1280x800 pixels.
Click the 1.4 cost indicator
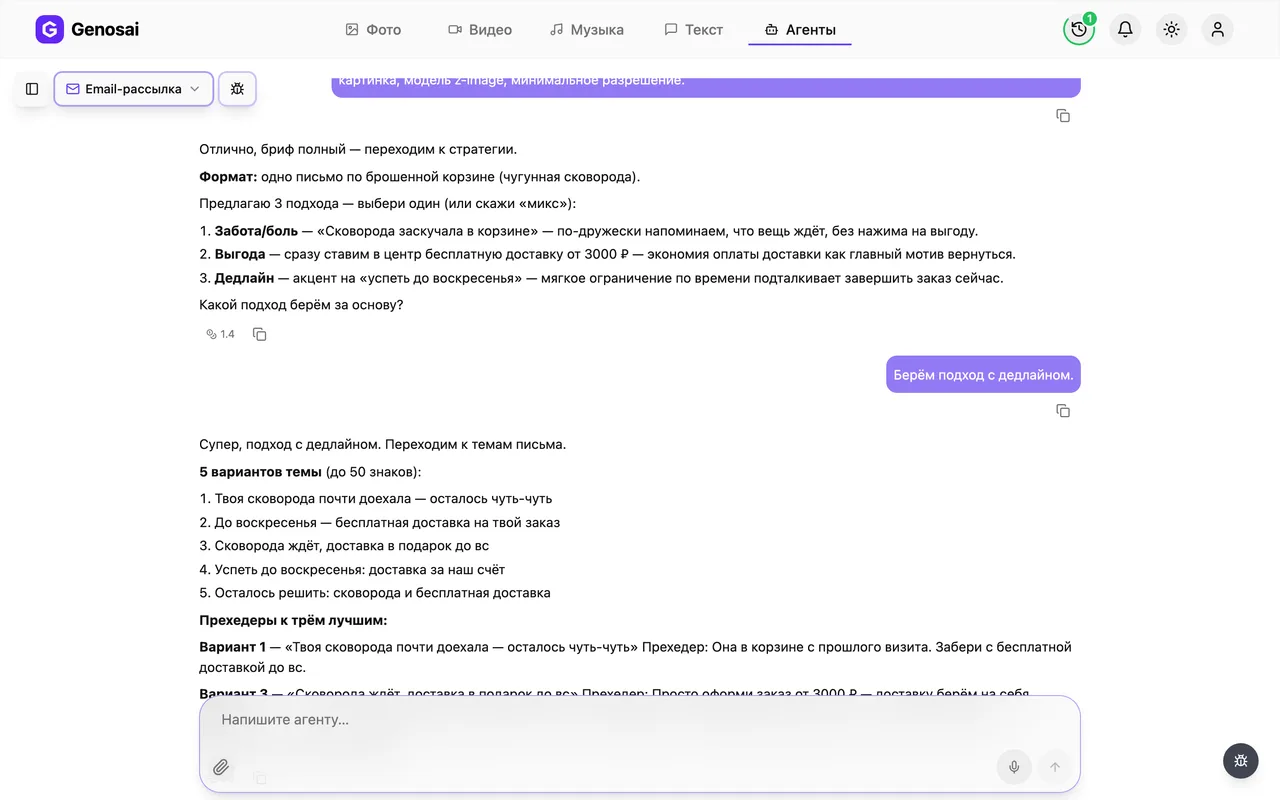(220, 334)
